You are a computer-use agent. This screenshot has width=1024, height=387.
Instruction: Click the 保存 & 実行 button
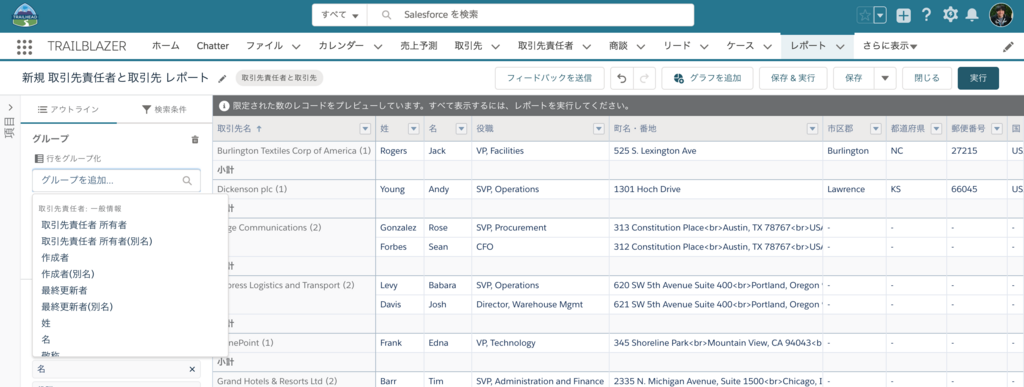coord(793,78)
